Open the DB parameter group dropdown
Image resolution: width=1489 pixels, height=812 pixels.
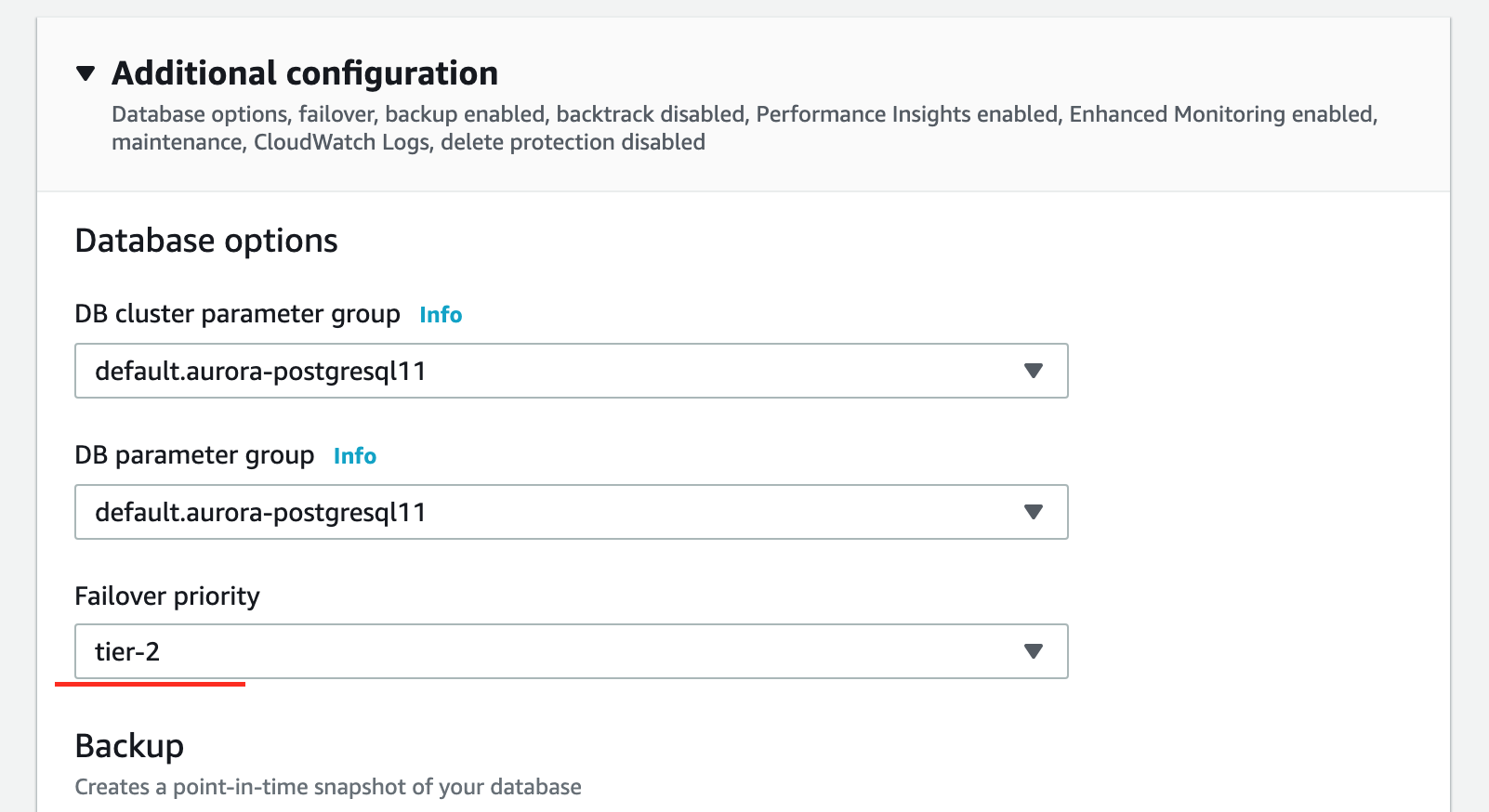pyautogui.click(x=571, y=512)
